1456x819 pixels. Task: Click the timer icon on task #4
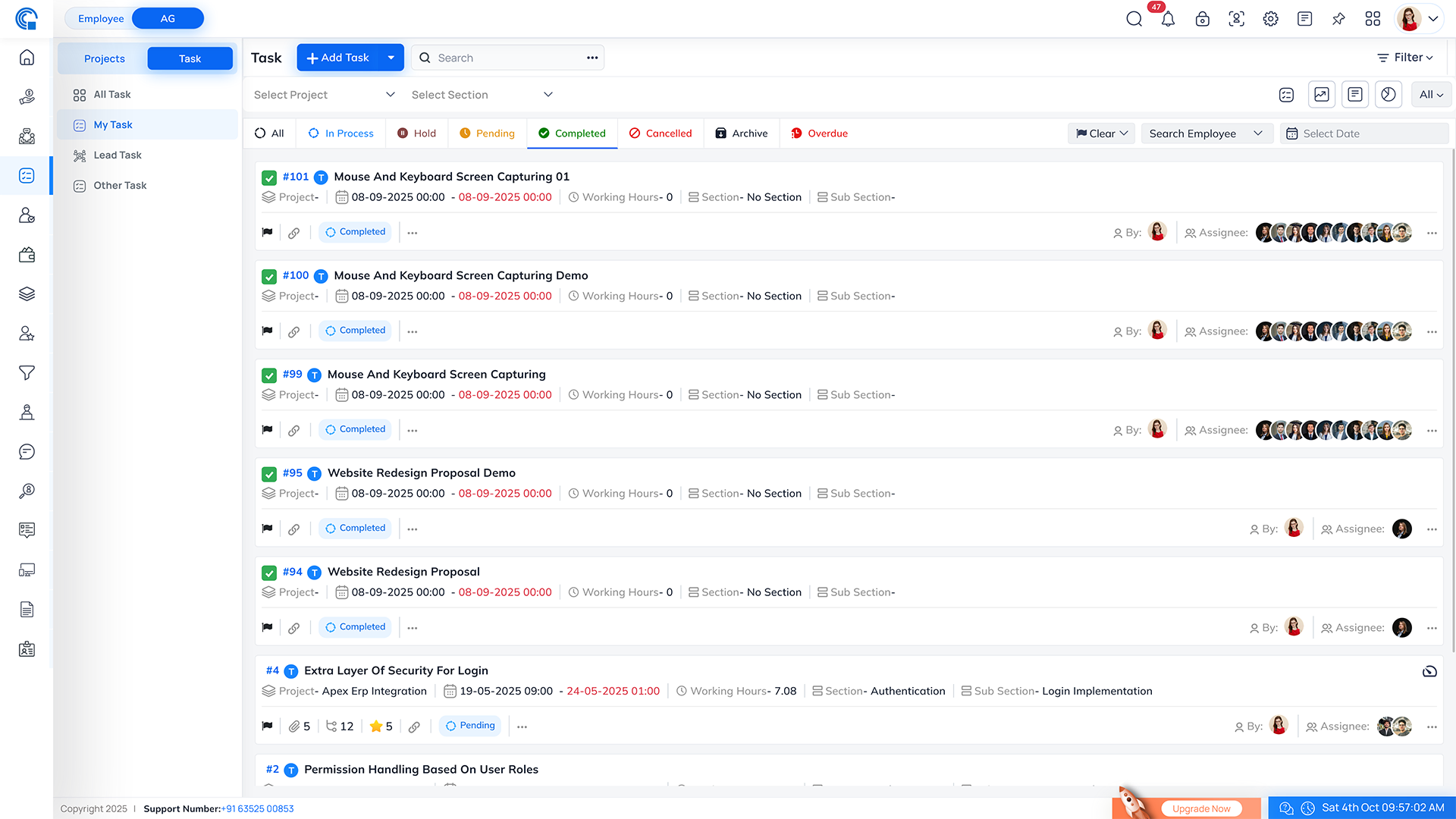click(x=1429, y=671)
